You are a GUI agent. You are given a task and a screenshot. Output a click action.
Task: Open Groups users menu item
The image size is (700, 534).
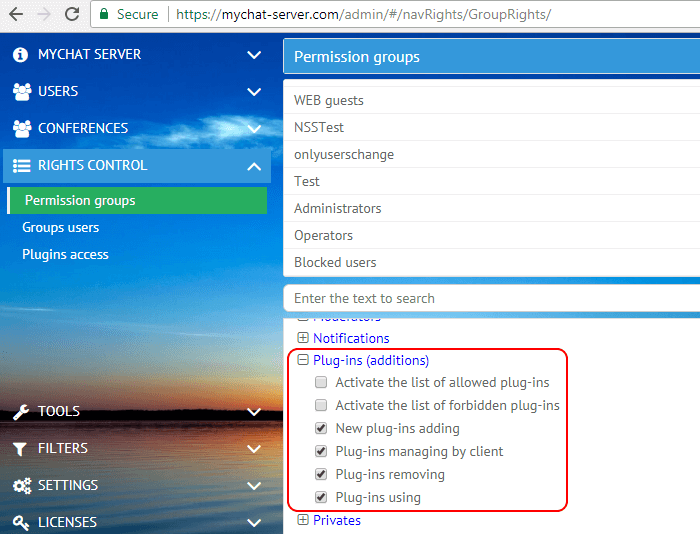point(61,228)
